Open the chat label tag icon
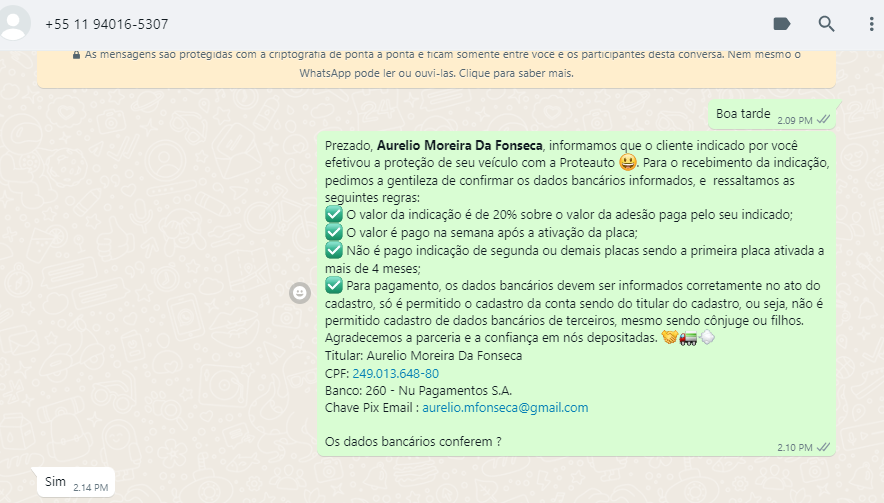This screenshot has height=503, width=884. tap(782, 24)
